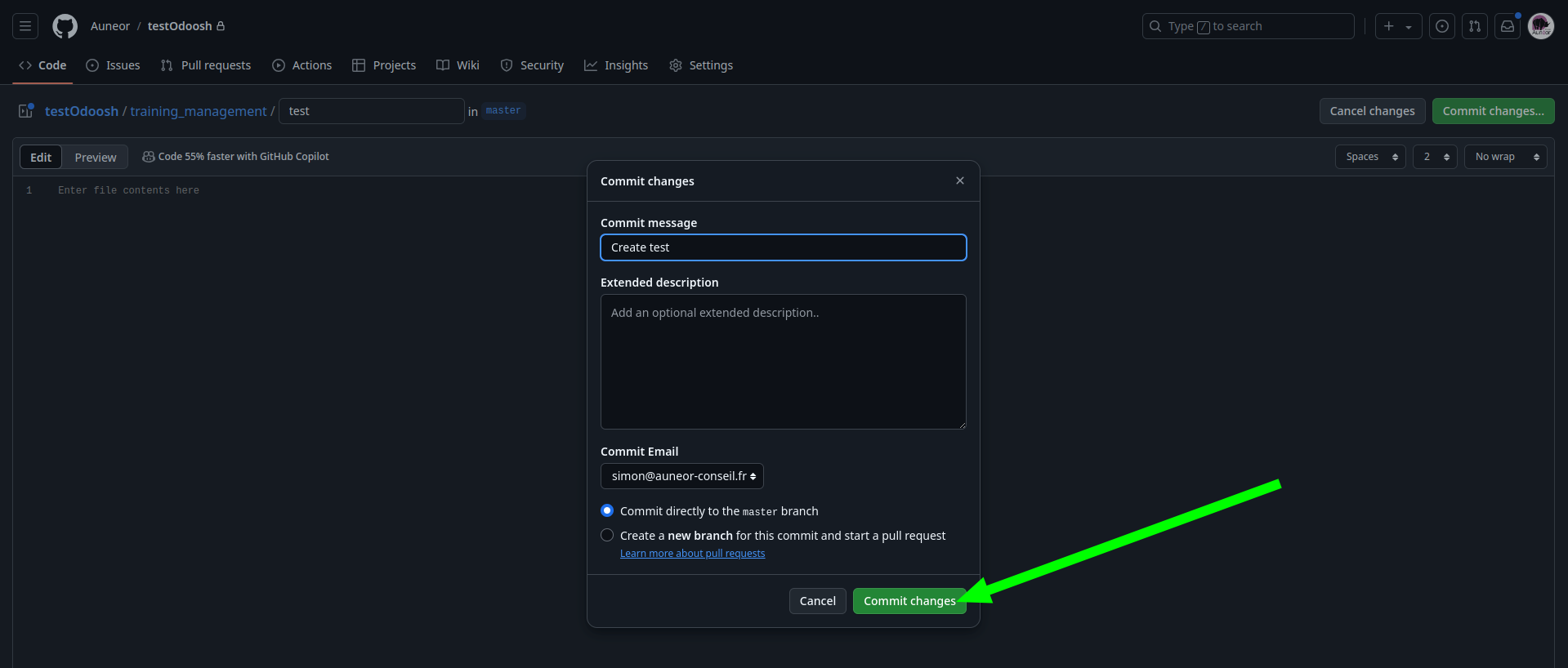Open the hamburger navigation menu
Viewport: 1568px width, 668px height.
25,26
